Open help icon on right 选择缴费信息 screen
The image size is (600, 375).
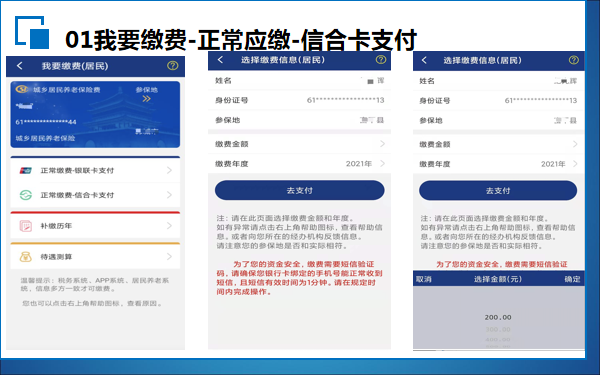(574, 60)
